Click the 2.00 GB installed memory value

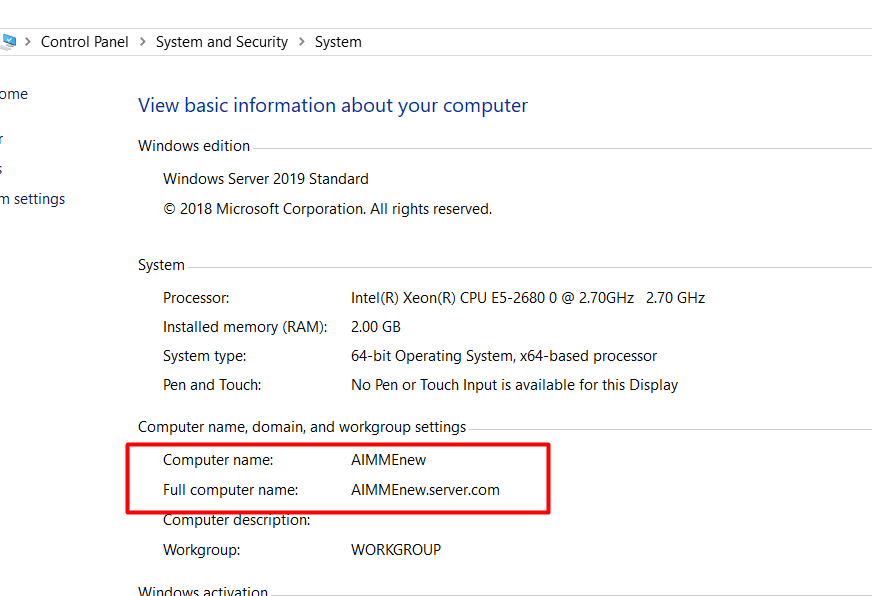(375, 326)
